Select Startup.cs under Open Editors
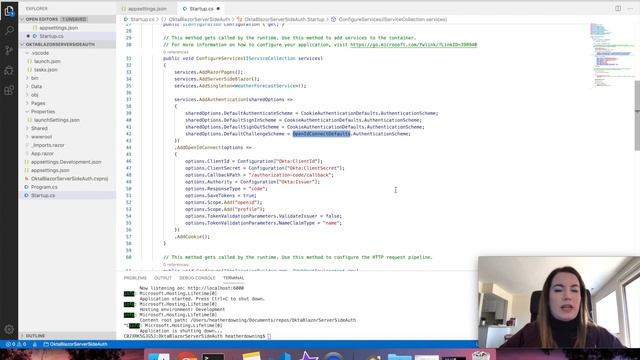The height and width of the screenshot is (360, 640). pos(51,36)
